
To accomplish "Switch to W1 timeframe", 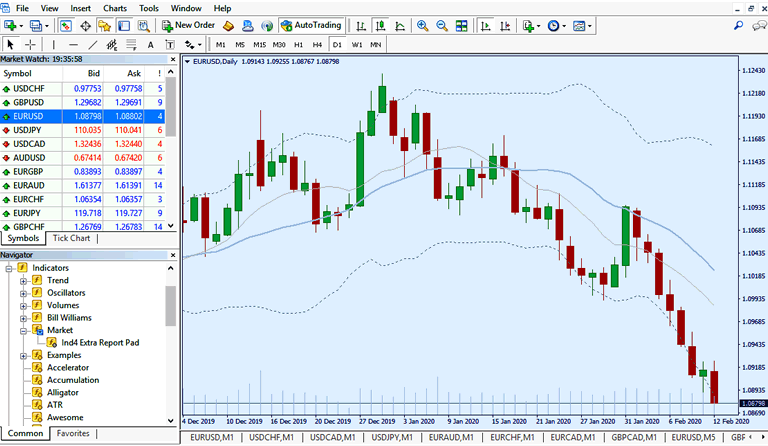I will [357, 45].
